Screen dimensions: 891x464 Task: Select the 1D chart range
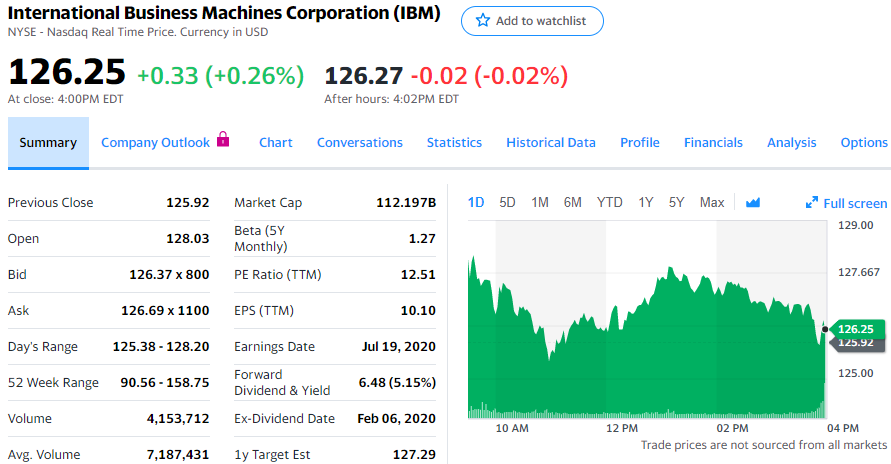point(476,202)
